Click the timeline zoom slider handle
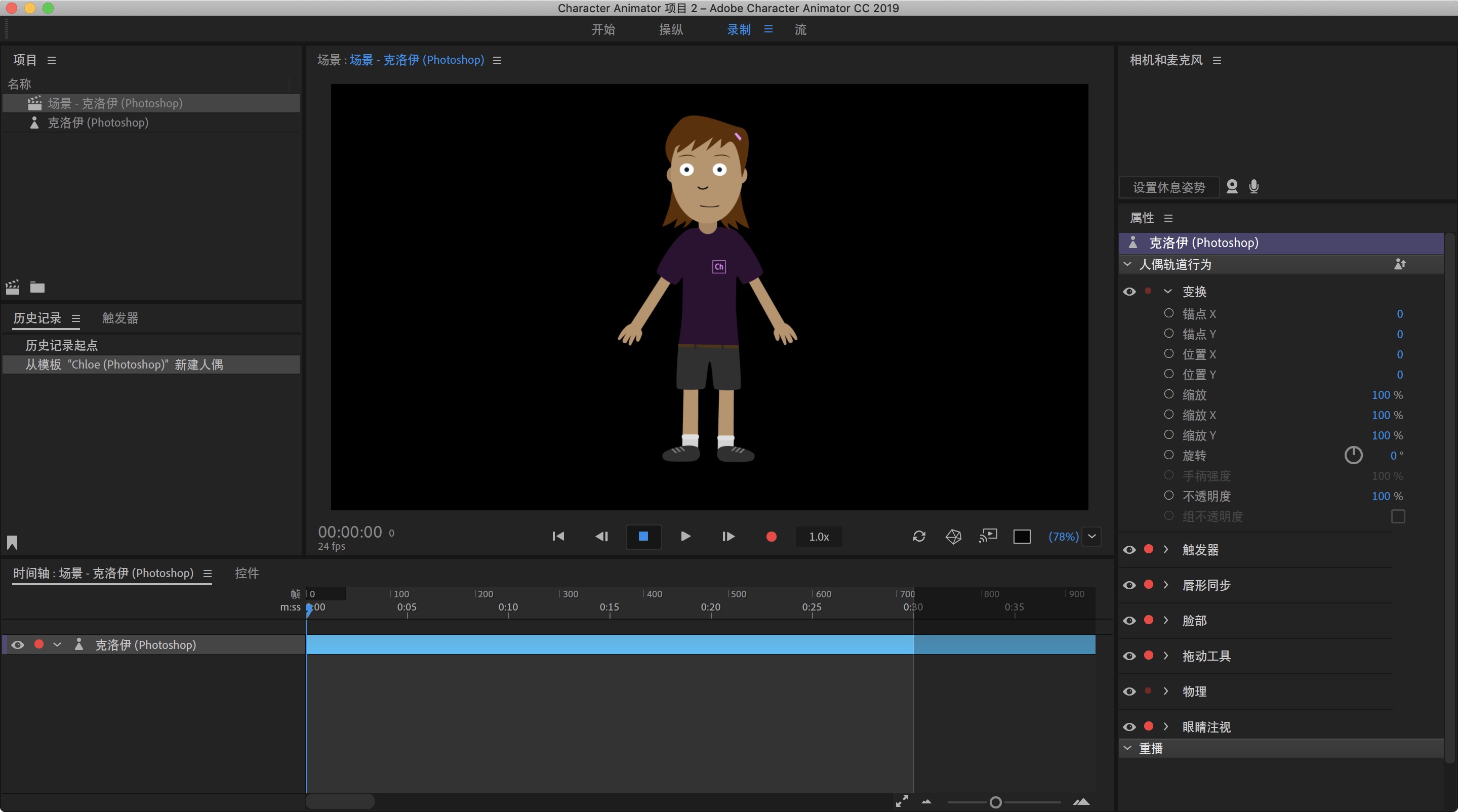The height and width of the screenshot is (812, 1458). 996,802
